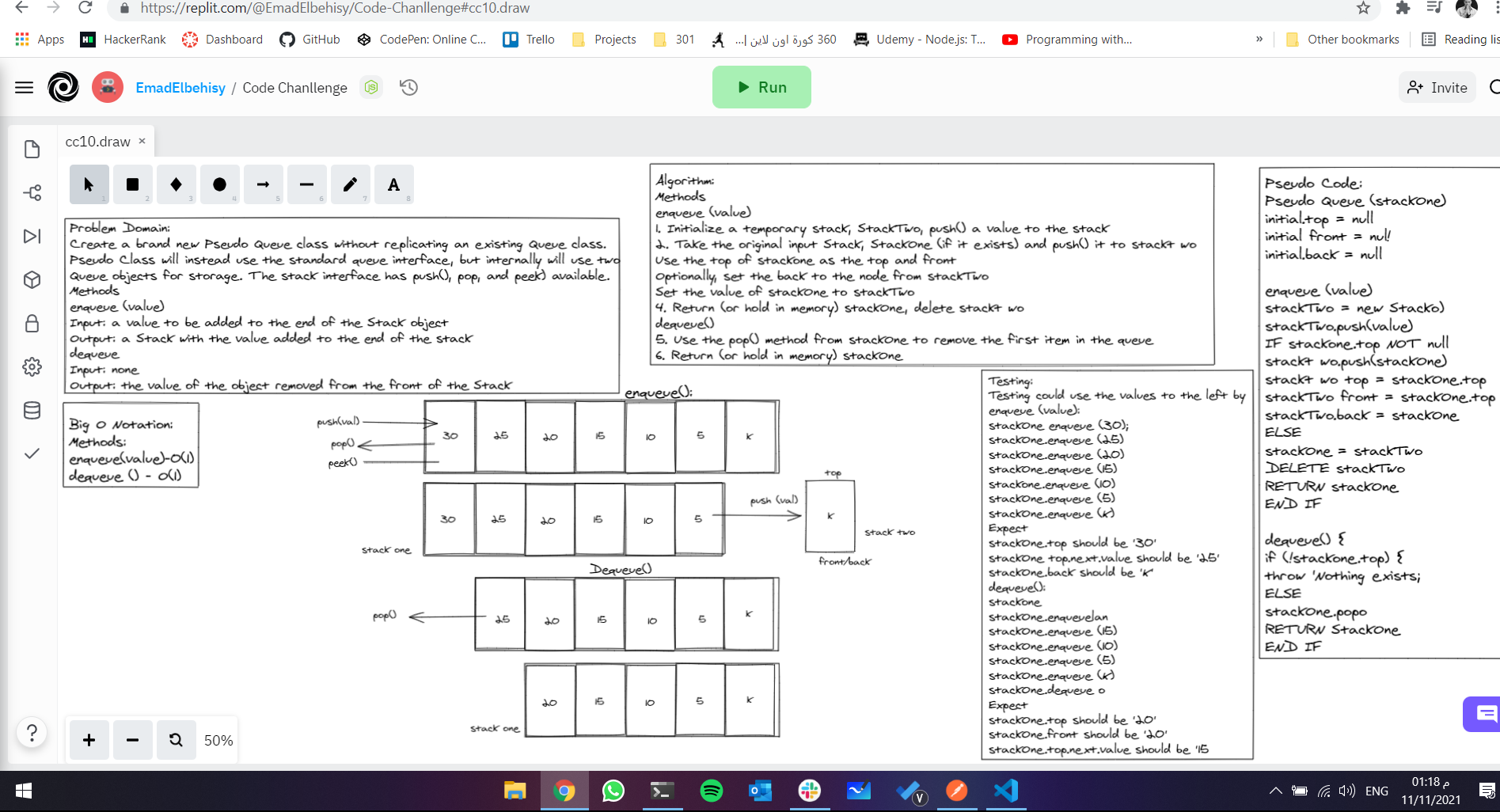This screenshot has width=1500, height=812.
Task: Select the rectangle shape tool
Action: tap(132, 184)
